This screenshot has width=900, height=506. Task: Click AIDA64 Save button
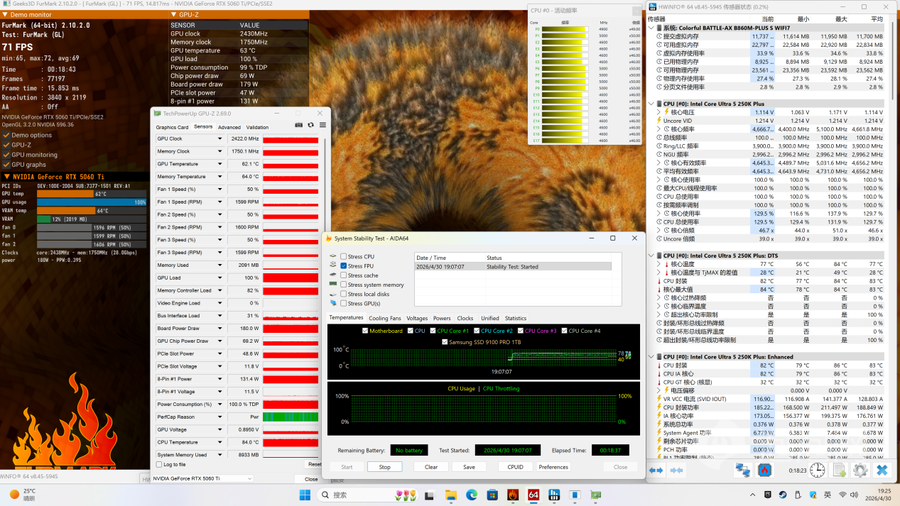pyautogui.click(x=469, y=467)
